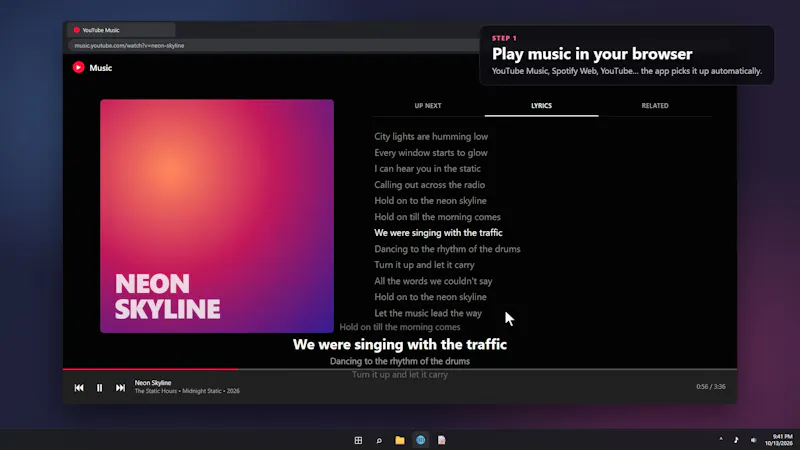
Task: Show hidden system tray icons
Action: tap(721, 439)
